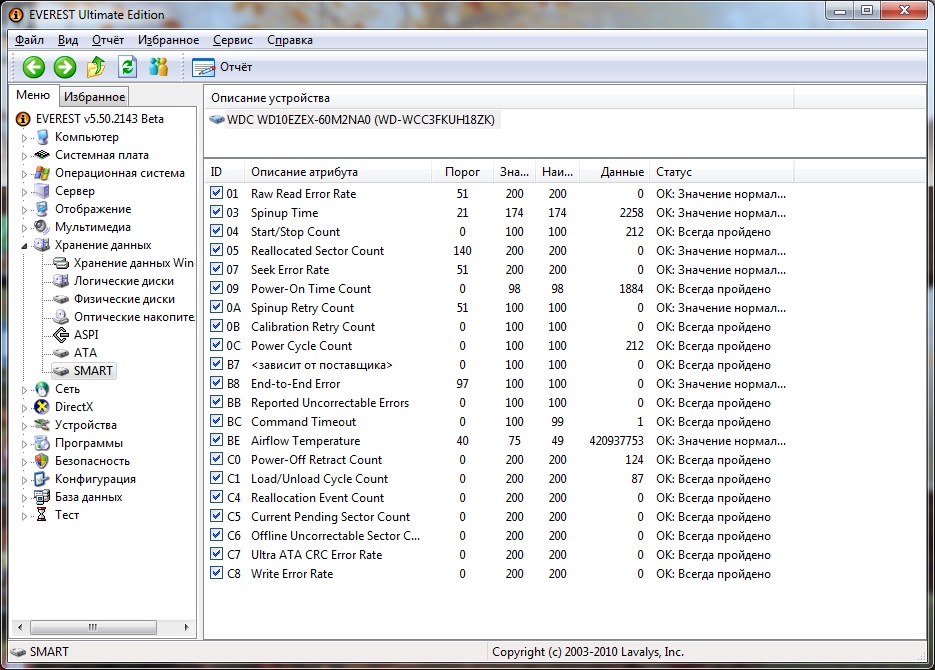Open the Файл menu
935x670 pixels.
(x=29, y=40)
